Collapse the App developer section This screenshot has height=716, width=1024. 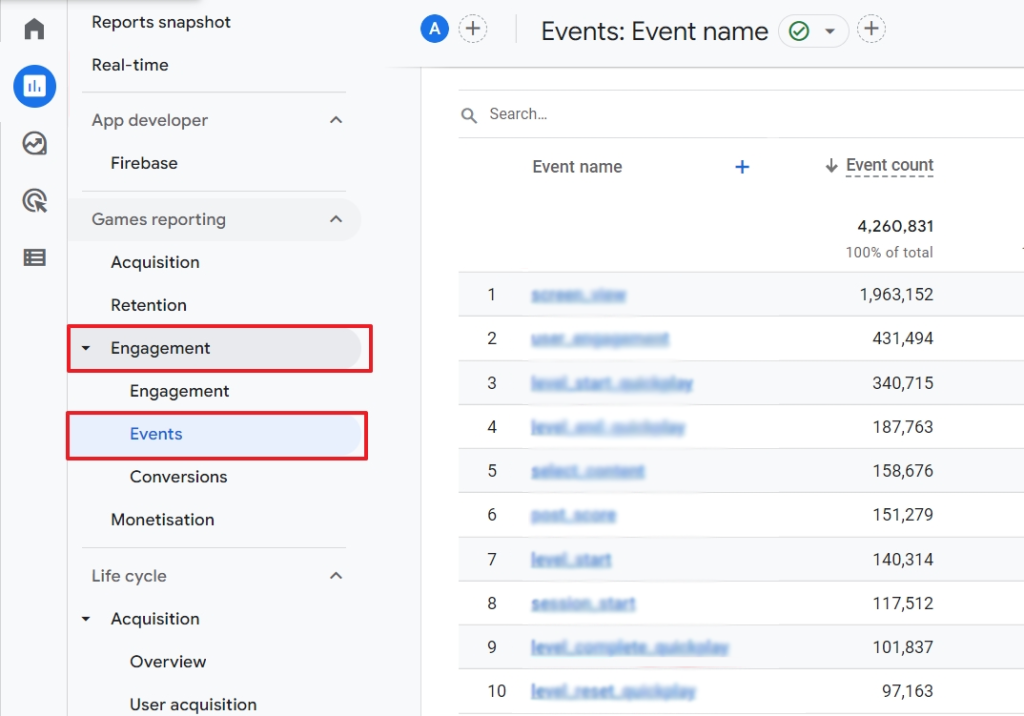[x=336, y=120]
